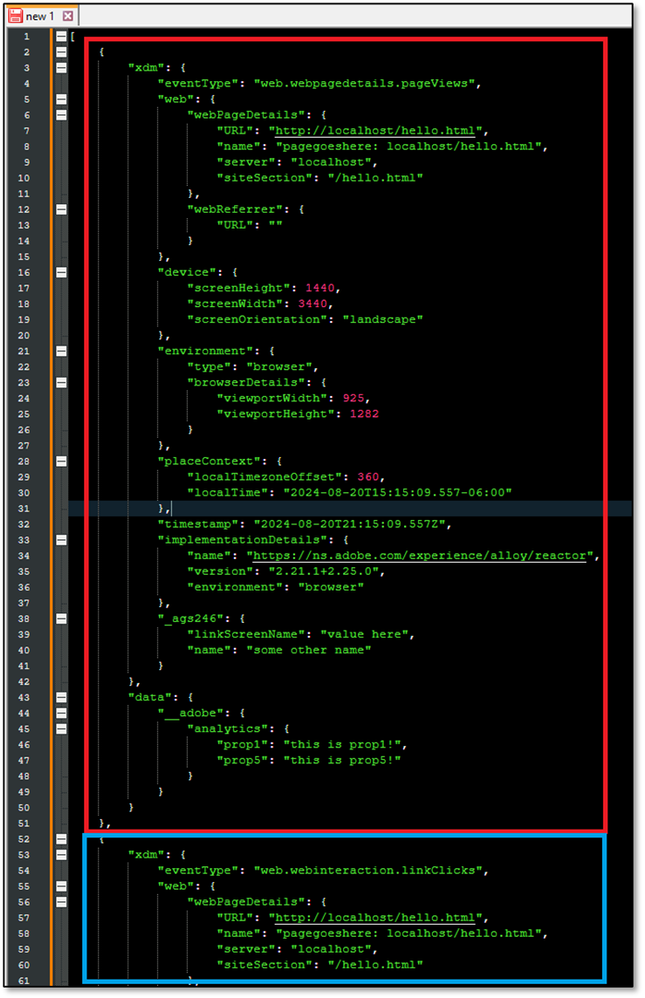Click the unsaved file icon on tab
Image resolution: width=645 pixels, height=998 pixels.
(15, 16)
